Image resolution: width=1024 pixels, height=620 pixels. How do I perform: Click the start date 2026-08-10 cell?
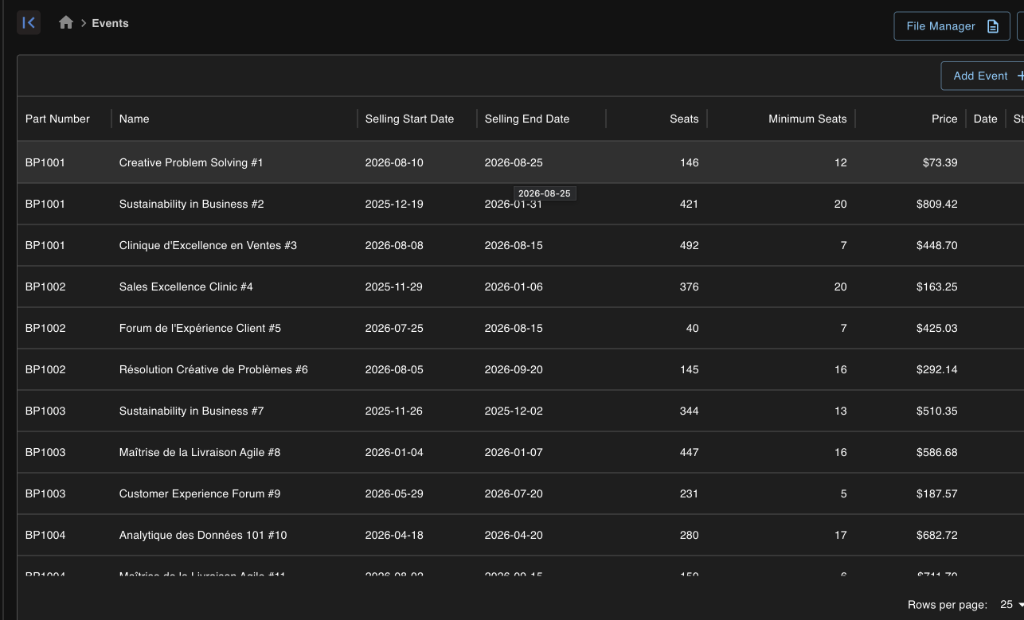click(394, 163)
